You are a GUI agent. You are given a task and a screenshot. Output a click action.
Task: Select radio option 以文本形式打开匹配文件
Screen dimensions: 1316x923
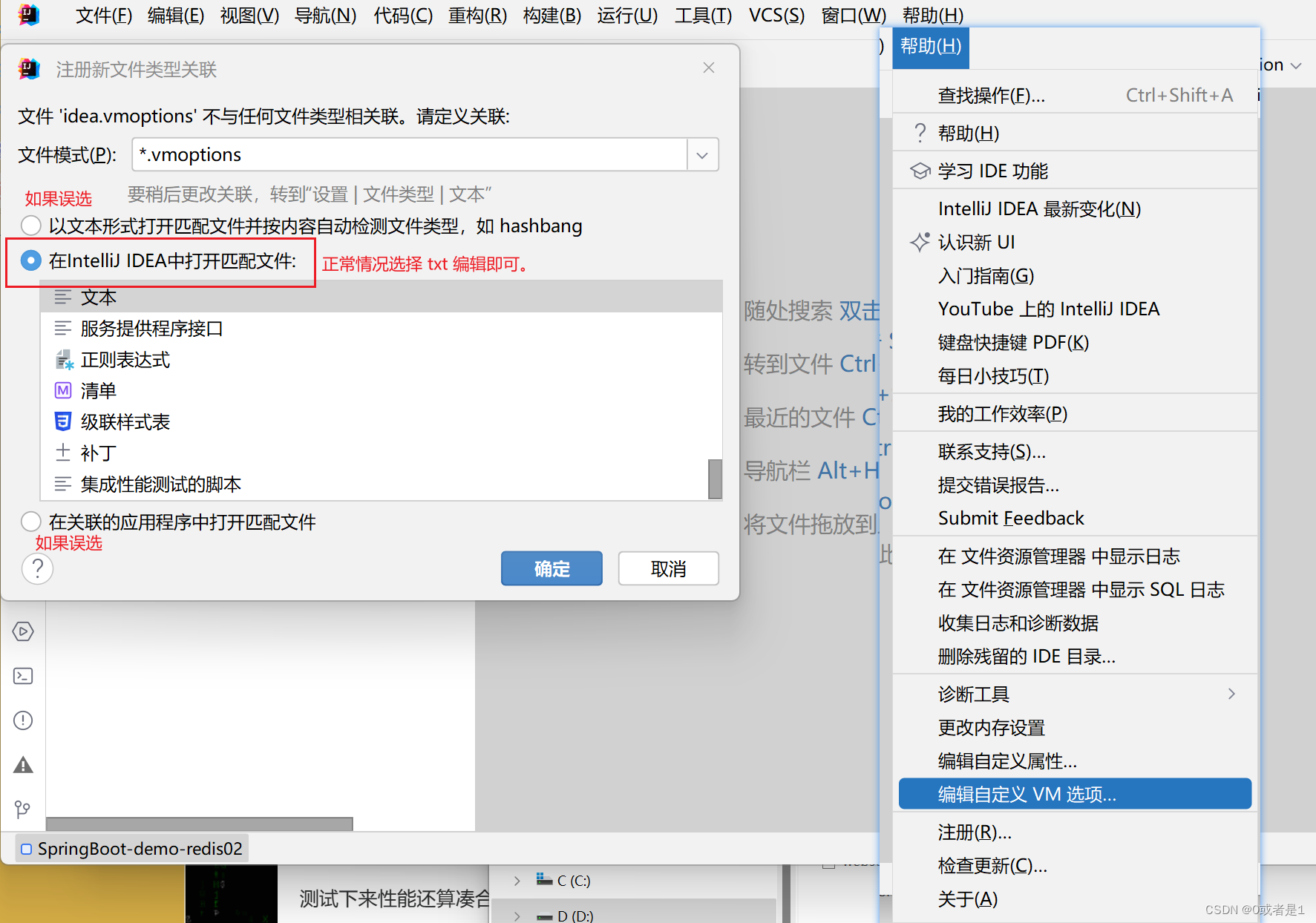click(x=30, y=225)
